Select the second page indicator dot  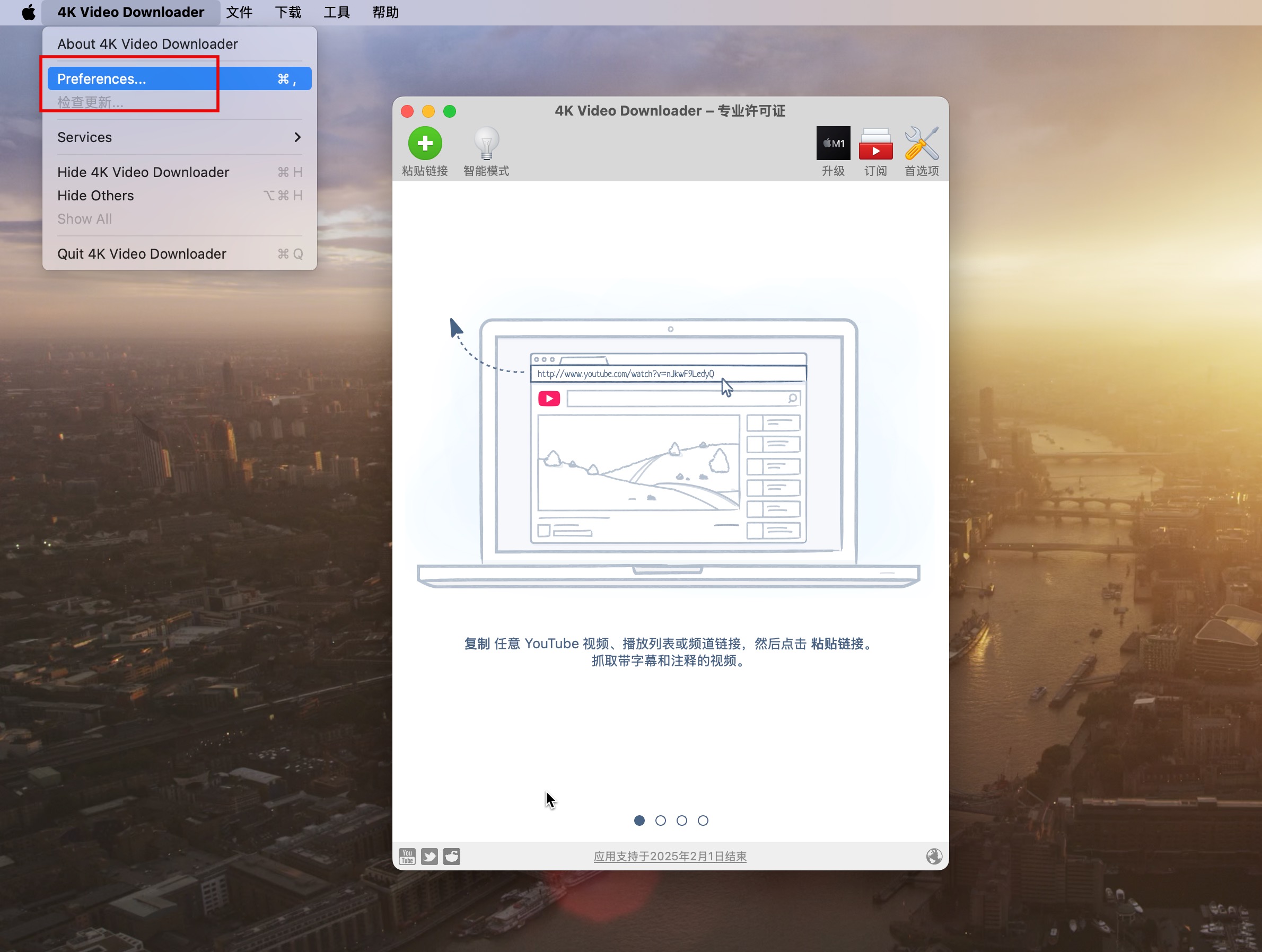tap(660, 820)
